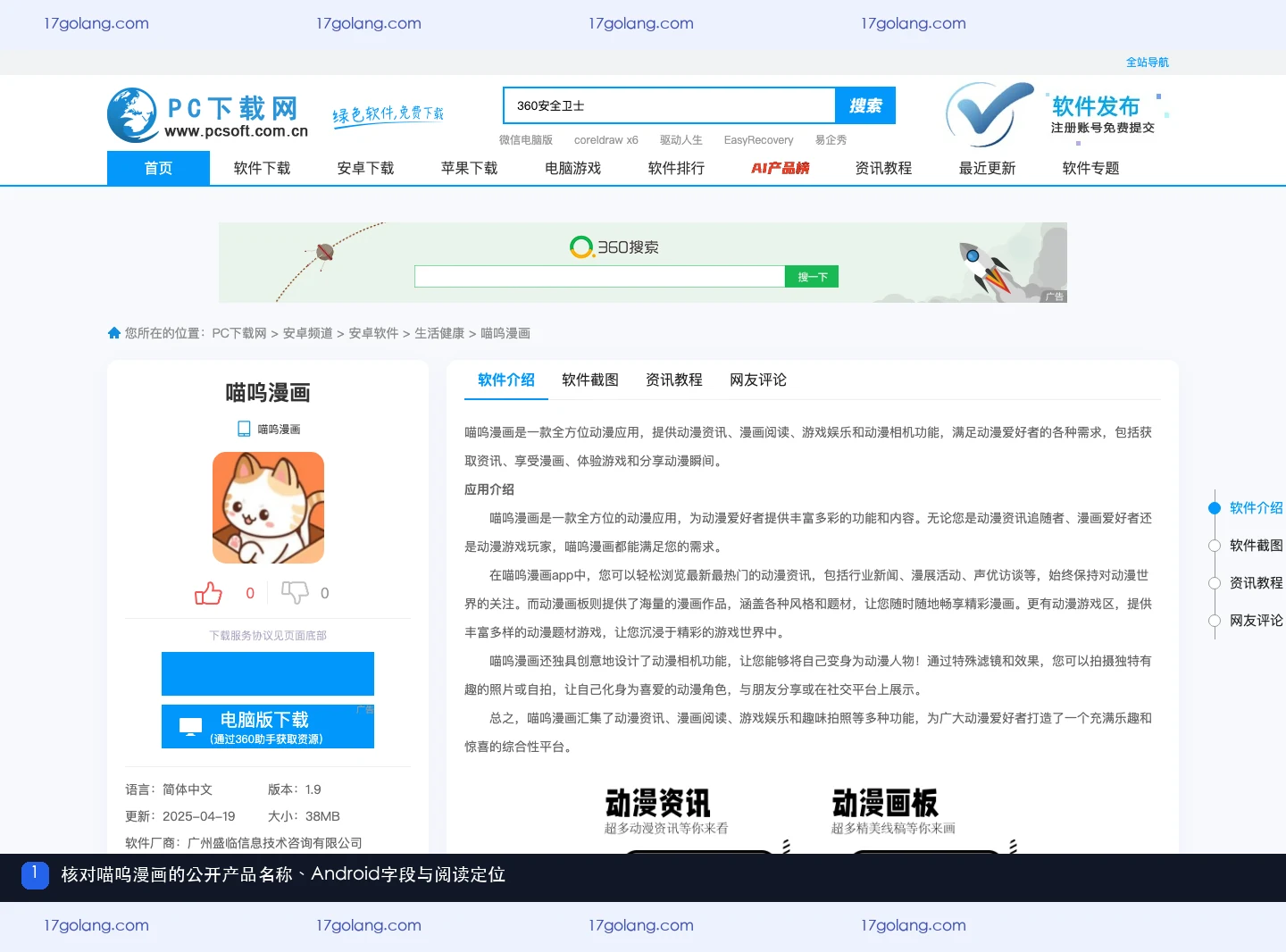Open the red AI产品榜 nav item
Screen dimensions: 1286x952
[781, 168]
